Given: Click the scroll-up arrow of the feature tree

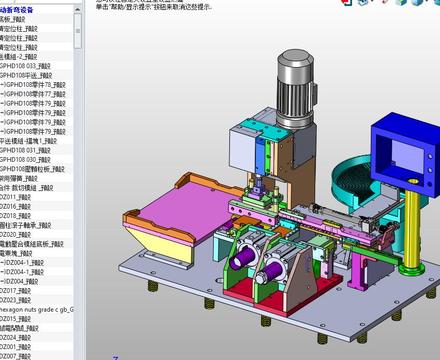Looking at the screenshot, I should click(77, 9).
